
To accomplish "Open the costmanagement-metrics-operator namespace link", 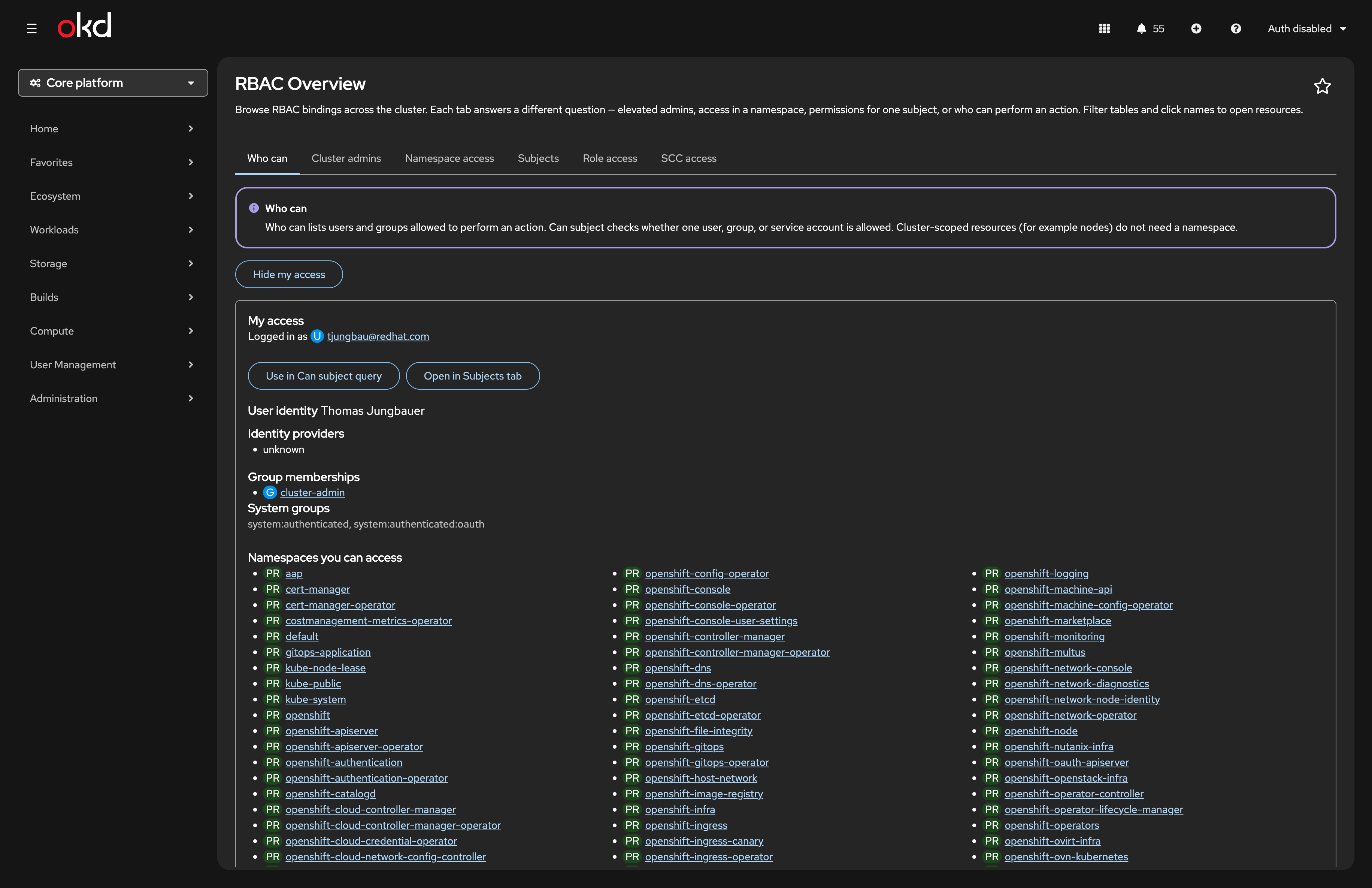I will pos(368,621).
